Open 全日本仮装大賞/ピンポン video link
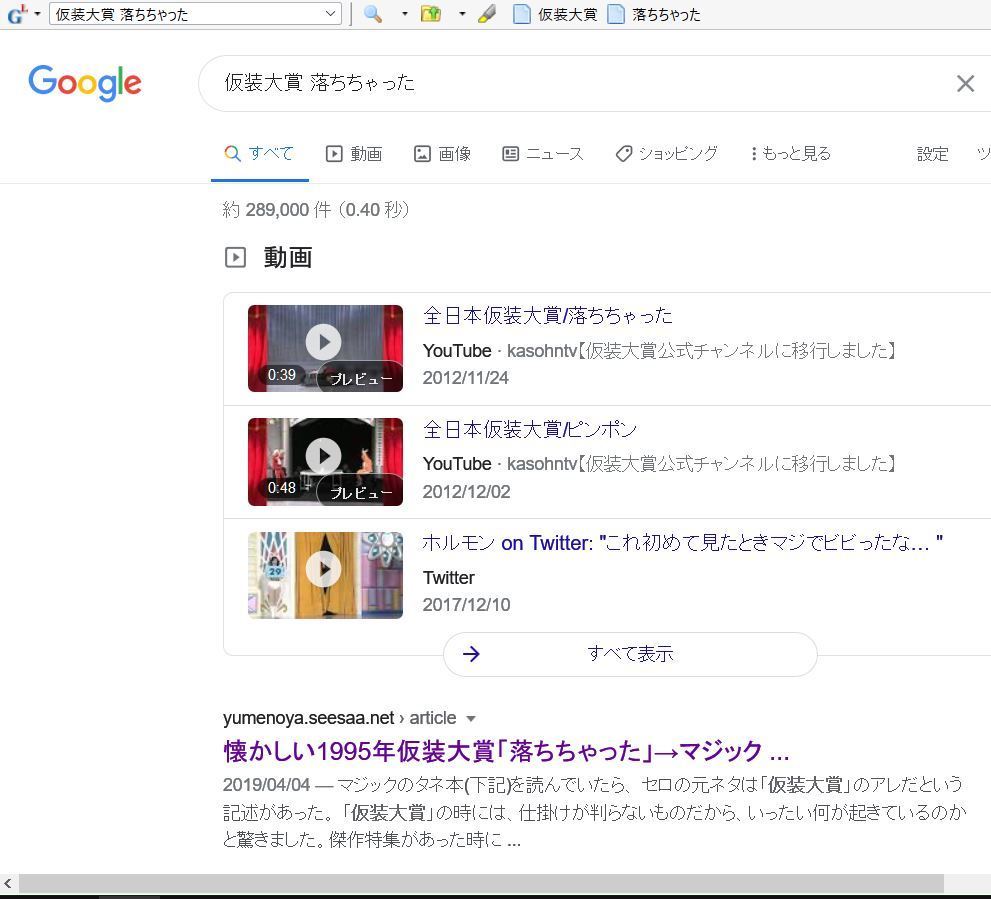The image size is (991, 899). pos(530,429)
